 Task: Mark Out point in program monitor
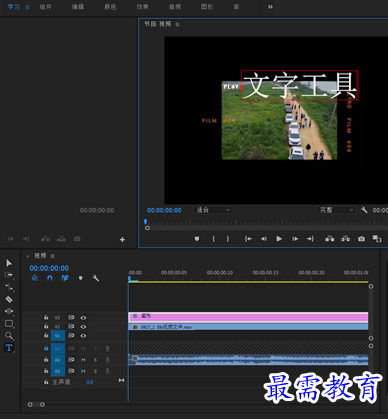pyautogui.click(x=228, y=239)
